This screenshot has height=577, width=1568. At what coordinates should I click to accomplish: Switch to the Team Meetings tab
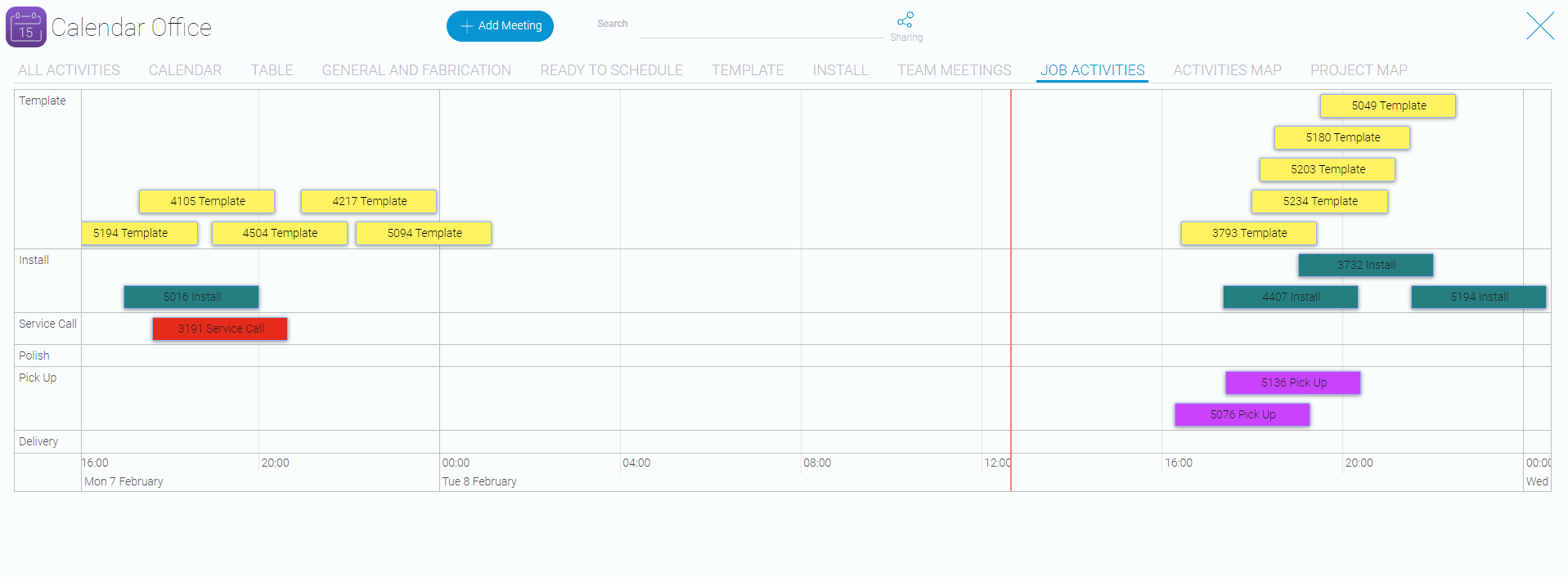954,70
